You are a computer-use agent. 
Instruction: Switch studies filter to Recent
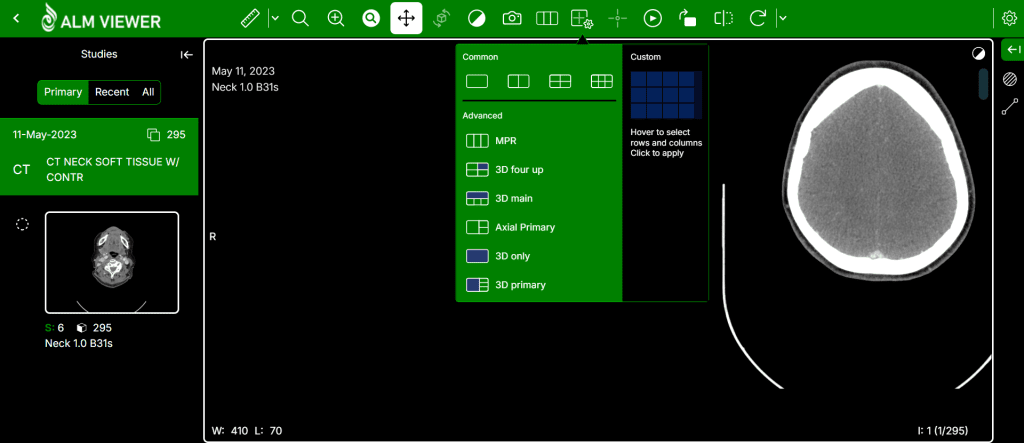tap(112, 92)
